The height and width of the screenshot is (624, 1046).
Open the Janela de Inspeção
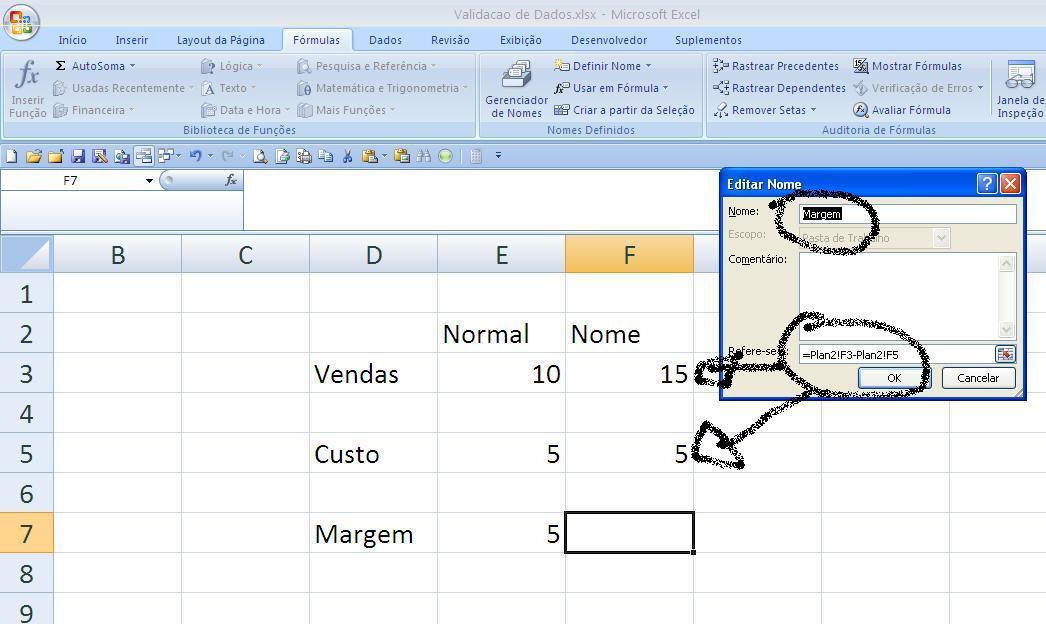[1019, 88]
